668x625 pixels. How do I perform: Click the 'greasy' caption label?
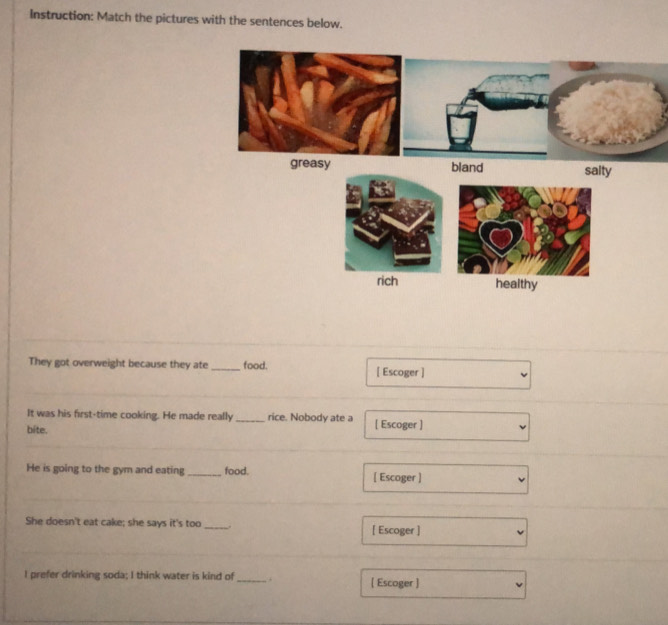310,163
